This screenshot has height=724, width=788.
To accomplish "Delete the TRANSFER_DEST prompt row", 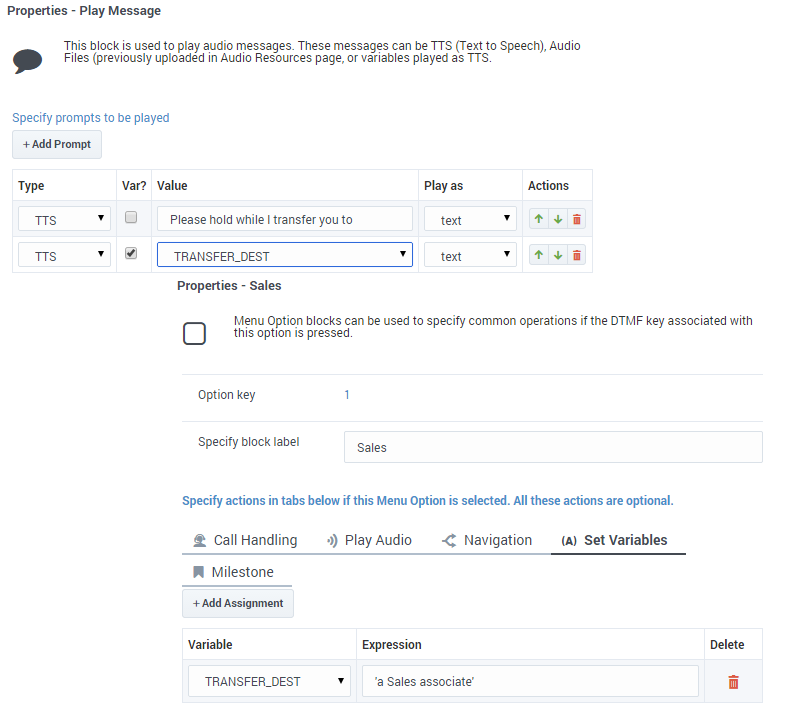I will tap(577, 256).
